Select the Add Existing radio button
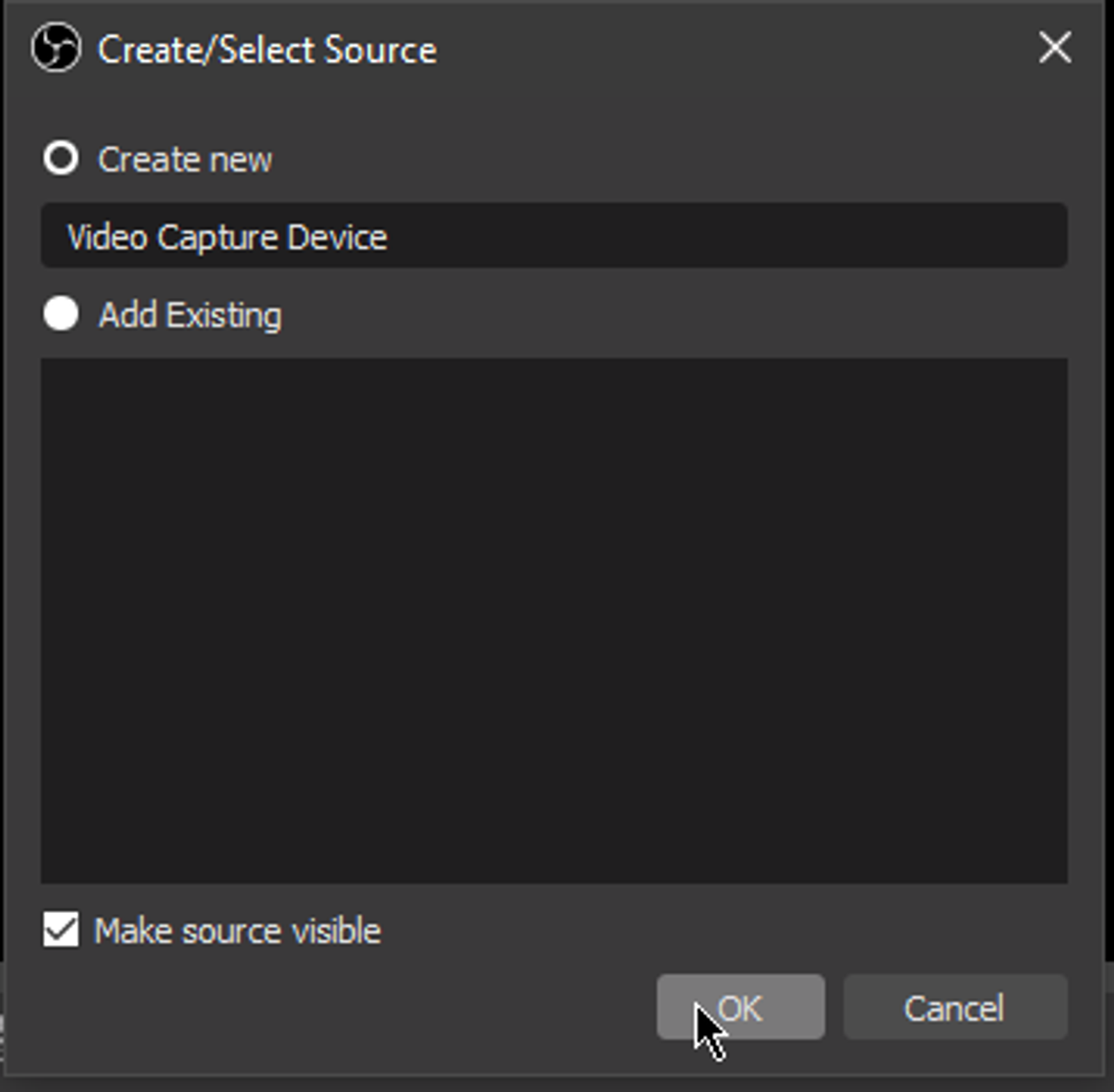Screen dimensions: 1114x1092 coord(61,314)
